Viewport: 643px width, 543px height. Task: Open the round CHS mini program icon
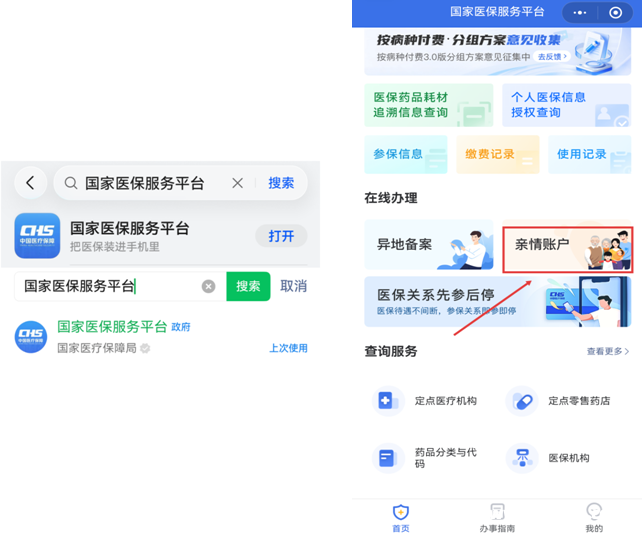pyautogui.click(x=31, y=337)
